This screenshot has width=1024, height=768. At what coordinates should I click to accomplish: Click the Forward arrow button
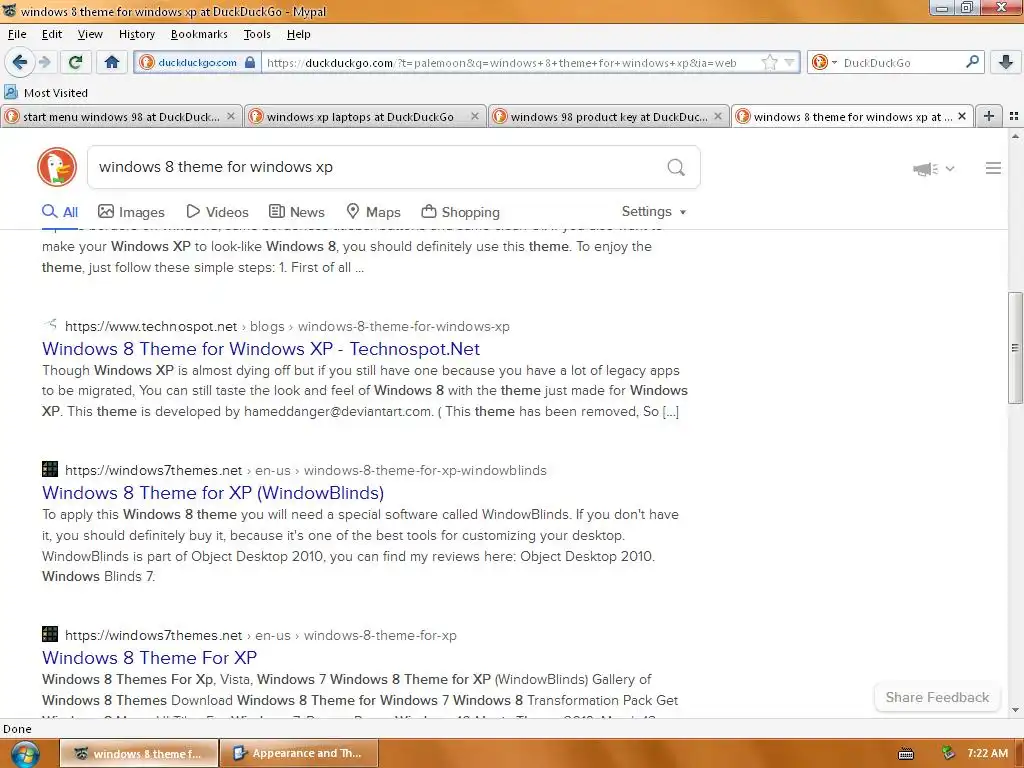click(x=44, y=62)
